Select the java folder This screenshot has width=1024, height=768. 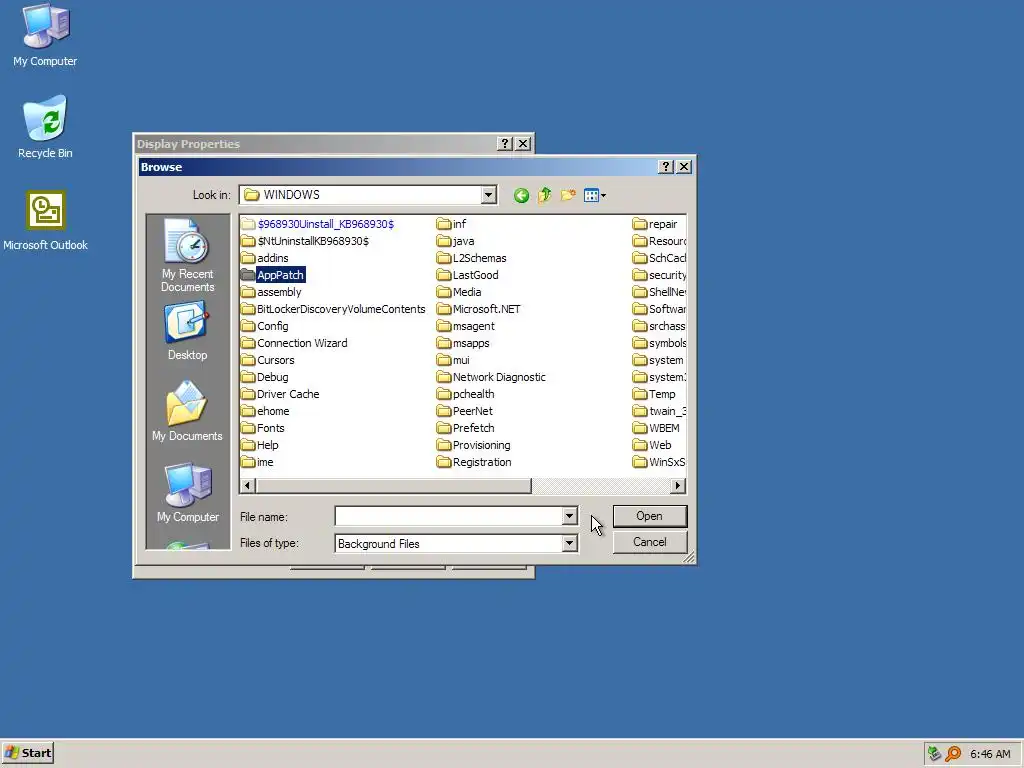[456, 241]
